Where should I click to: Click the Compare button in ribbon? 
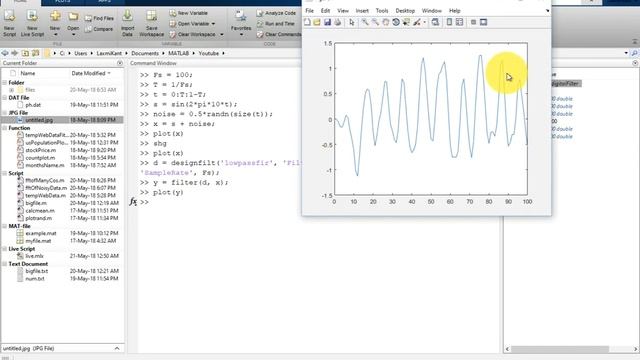(99, 29)
